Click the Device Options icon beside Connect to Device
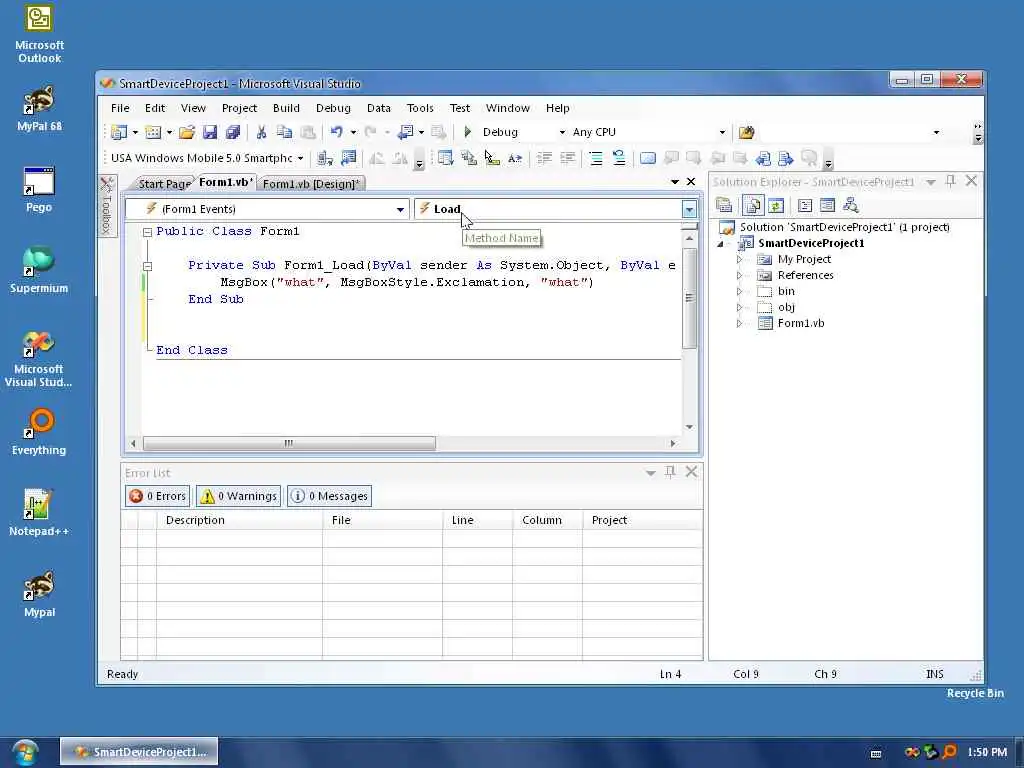The width and height of the screenshot is (1024, 768). [x=349, y=158]
